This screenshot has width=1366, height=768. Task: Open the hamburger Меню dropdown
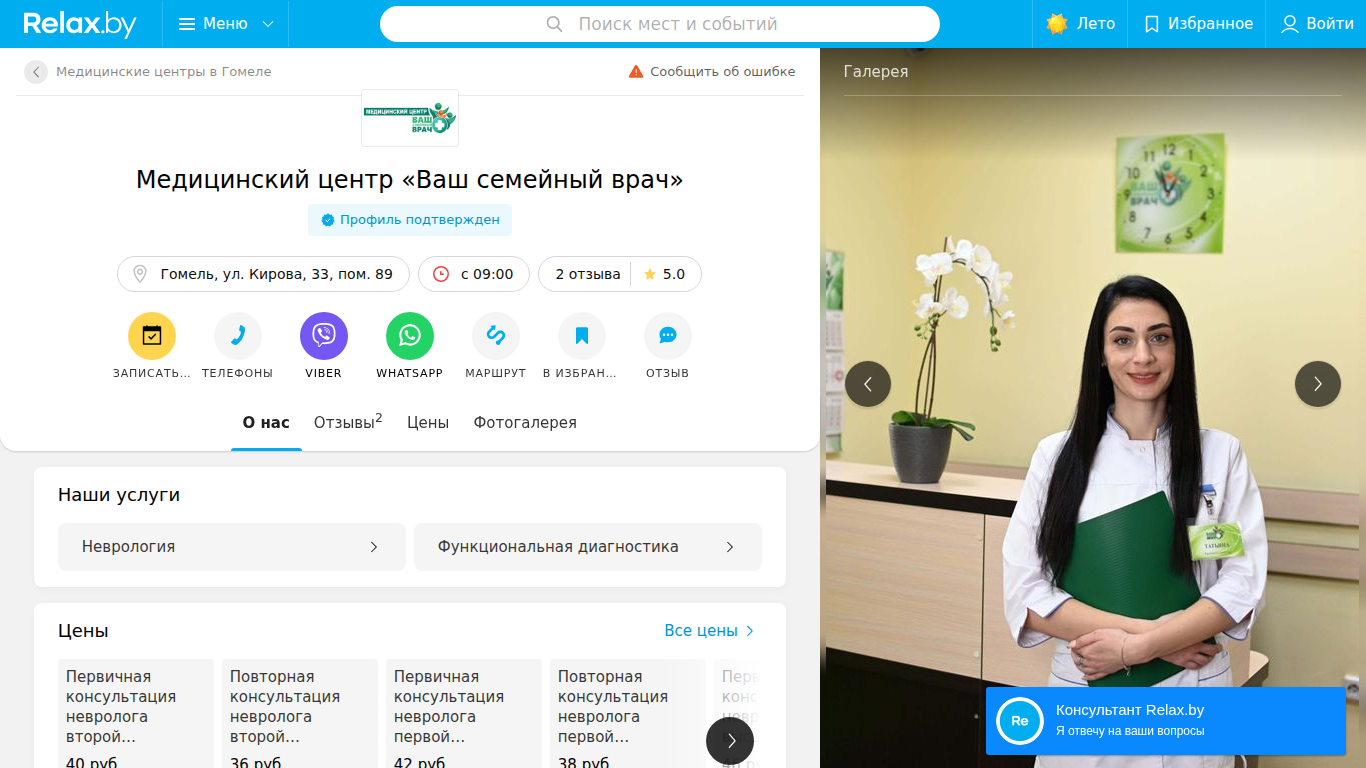coord(225,24)
